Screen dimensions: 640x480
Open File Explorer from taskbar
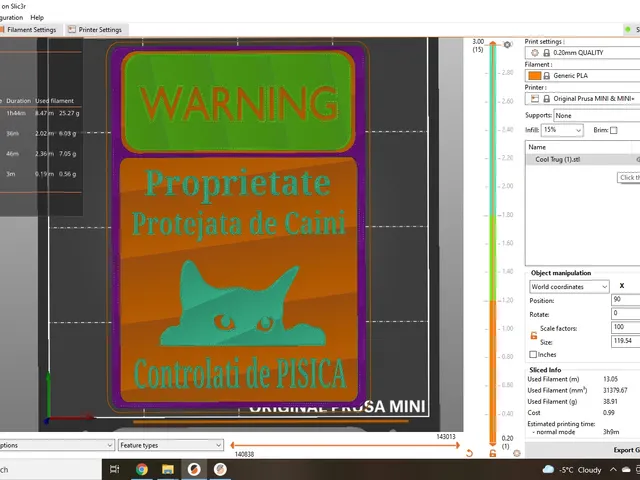coord(168,469)
